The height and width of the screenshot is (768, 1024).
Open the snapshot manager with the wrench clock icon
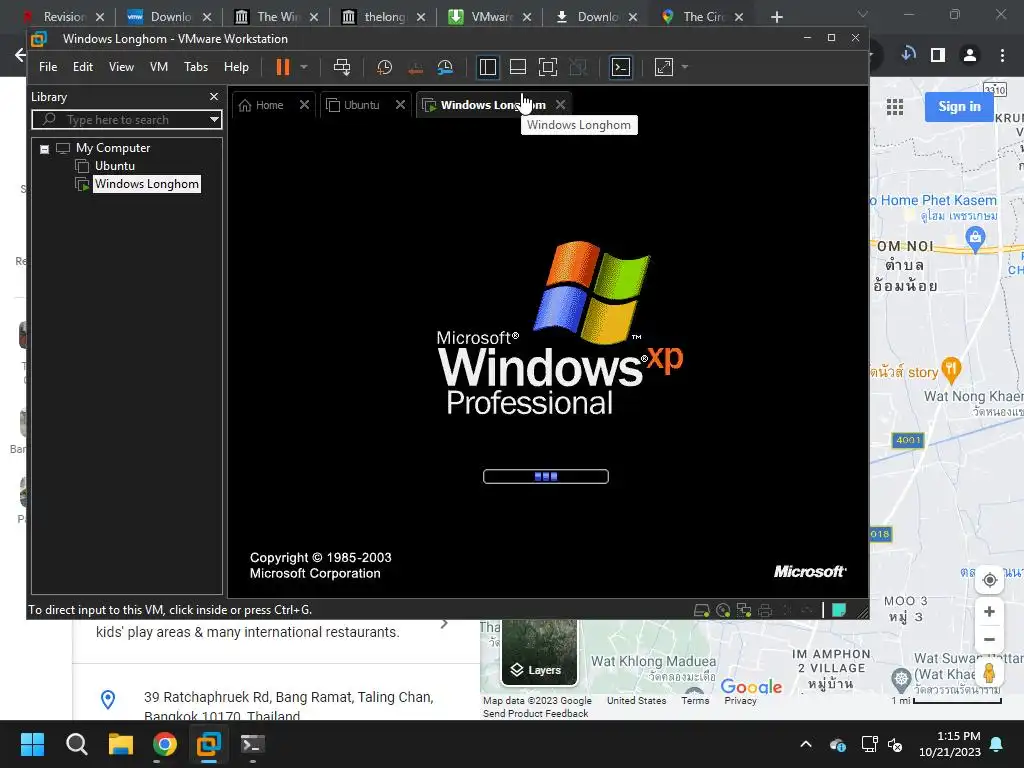click(x=445, y=67)
